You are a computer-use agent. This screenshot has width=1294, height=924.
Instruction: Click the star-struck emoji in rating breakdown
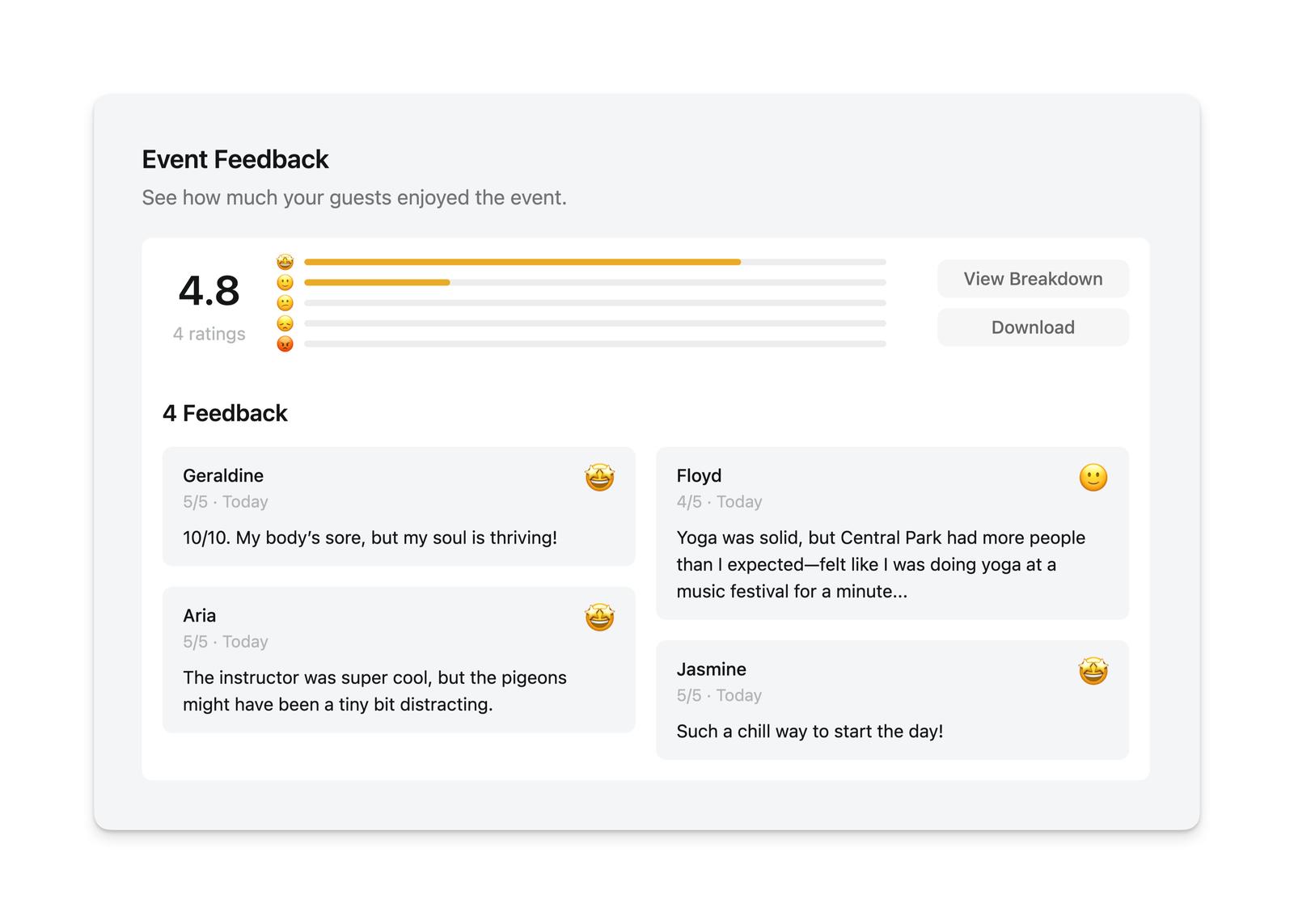pos(285,262)
